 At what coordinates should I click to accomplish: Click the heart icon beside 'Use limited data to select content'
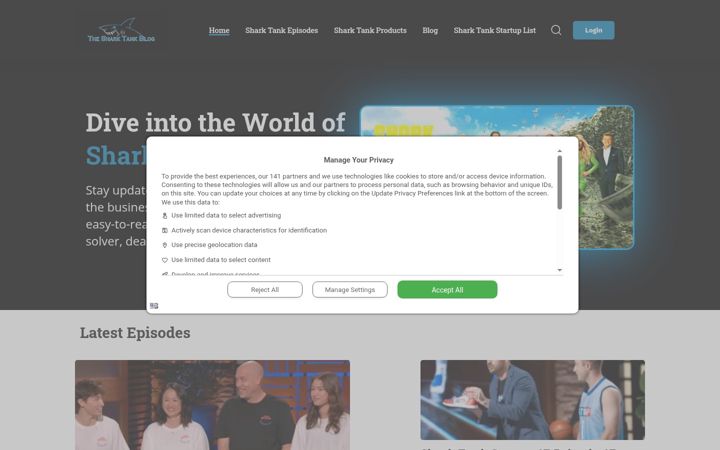pyautogui.click(x=165, y=260)
